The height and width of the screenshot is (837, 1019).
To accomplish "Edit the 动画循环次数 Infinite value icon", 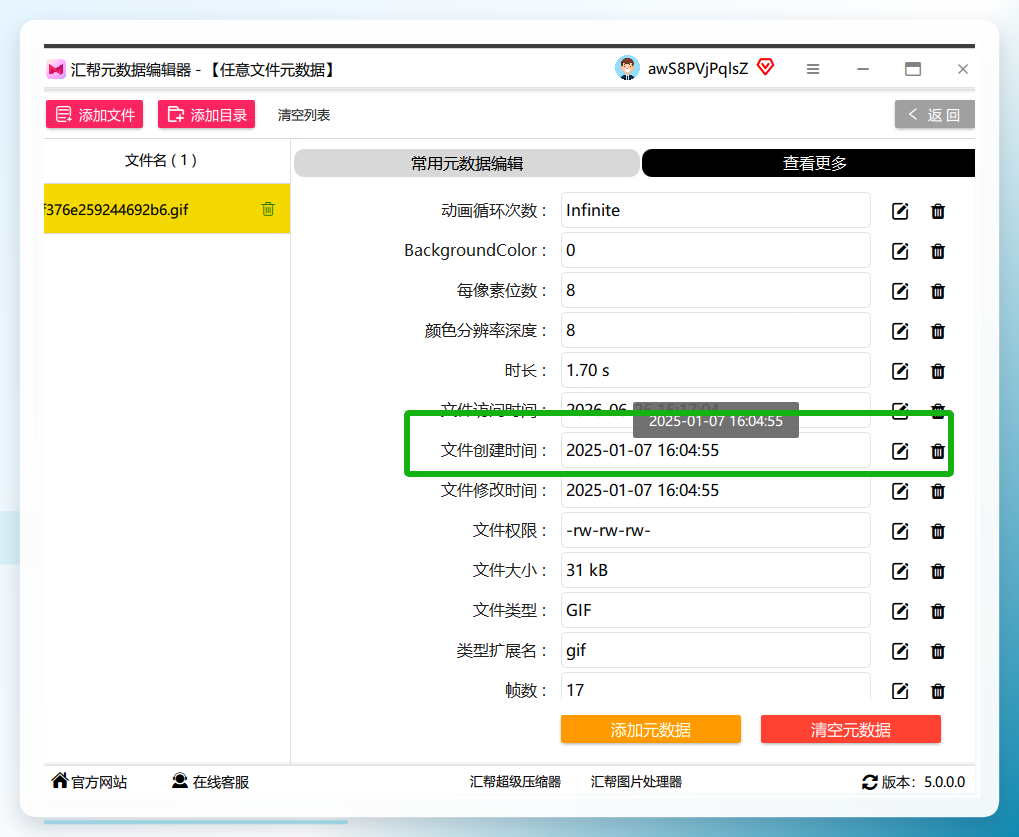I will (x=900, y=211).
